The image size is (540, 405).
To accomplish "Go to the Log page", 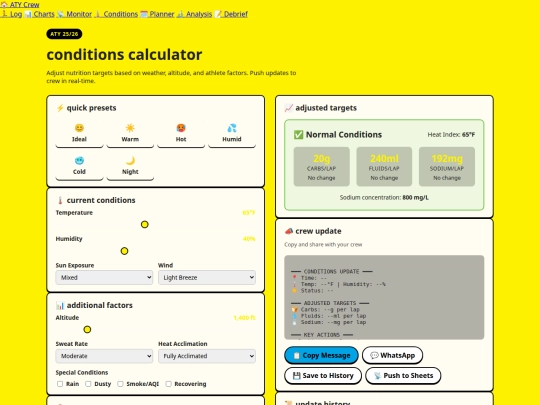I will [x=11, y=14].
